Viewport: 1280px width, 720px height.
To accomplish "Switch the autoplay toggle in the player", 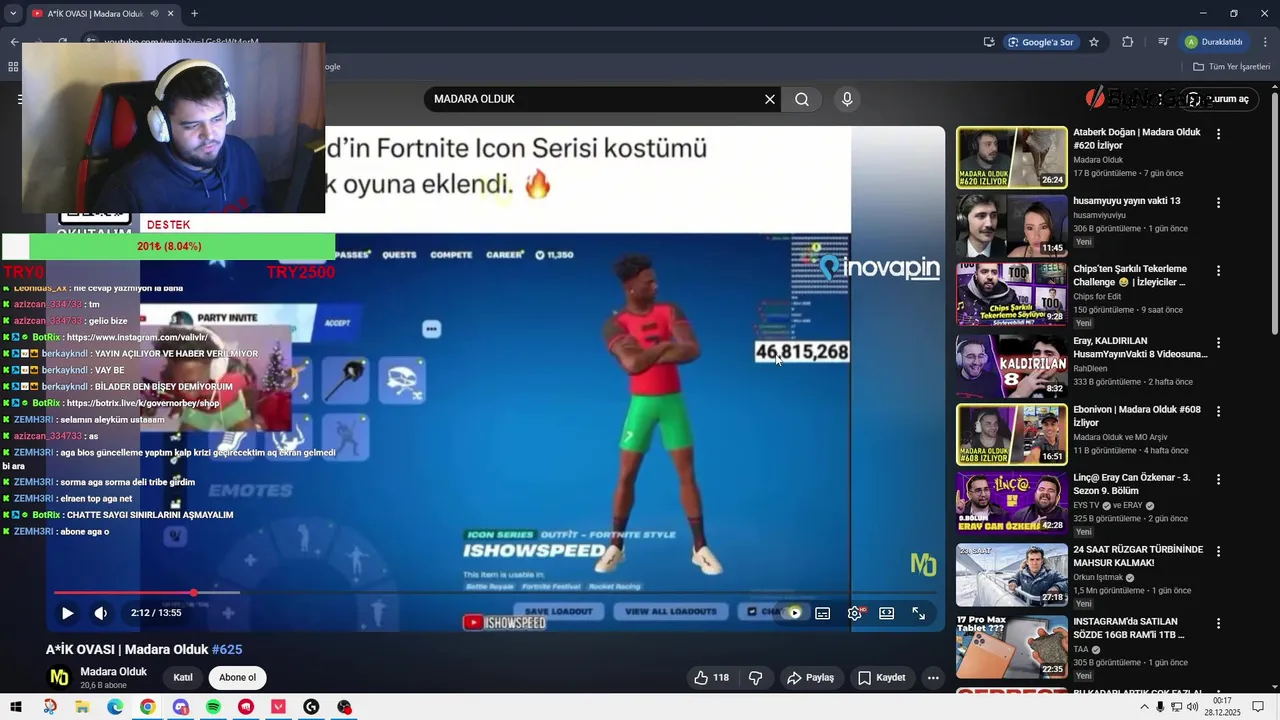I will click(x=791, y=613).
